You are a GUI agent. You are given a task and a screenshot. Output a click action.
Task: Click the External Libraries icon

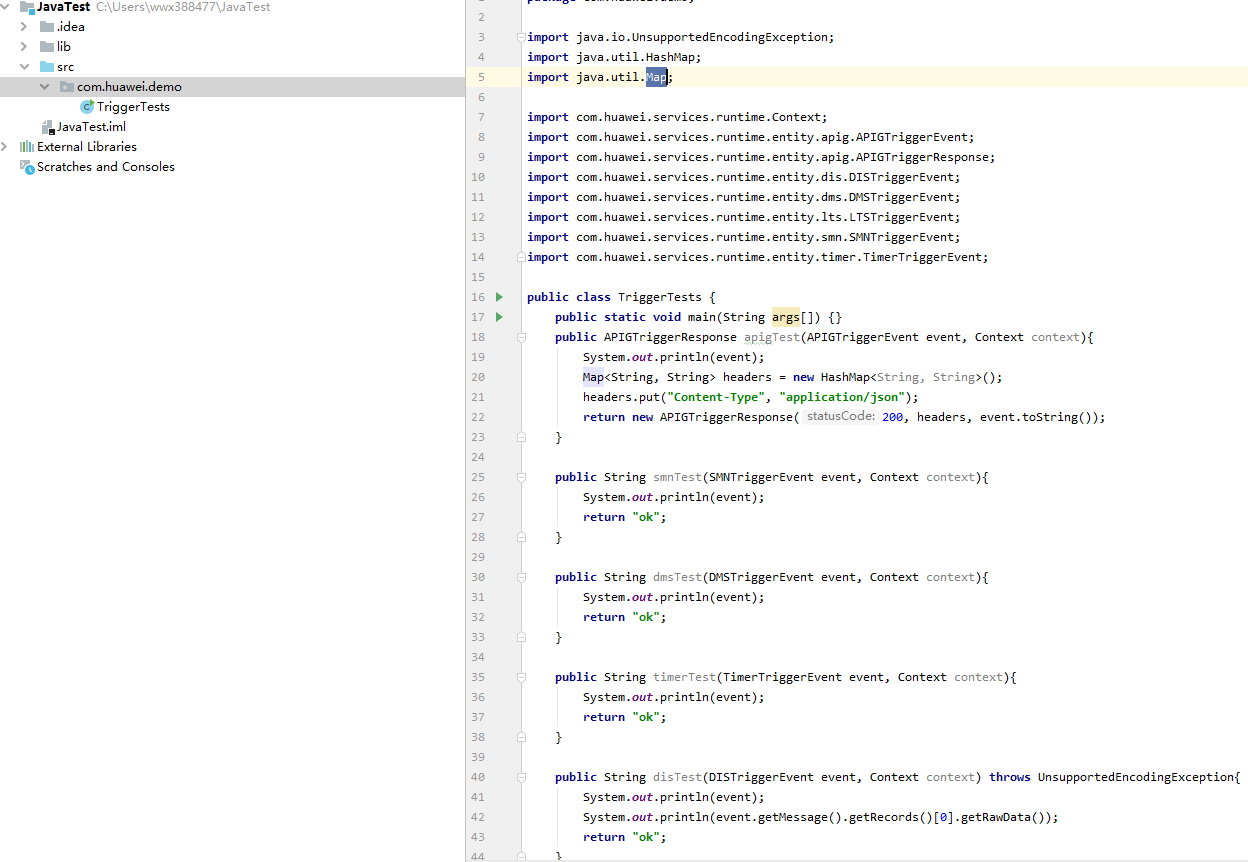coord(27,147)
